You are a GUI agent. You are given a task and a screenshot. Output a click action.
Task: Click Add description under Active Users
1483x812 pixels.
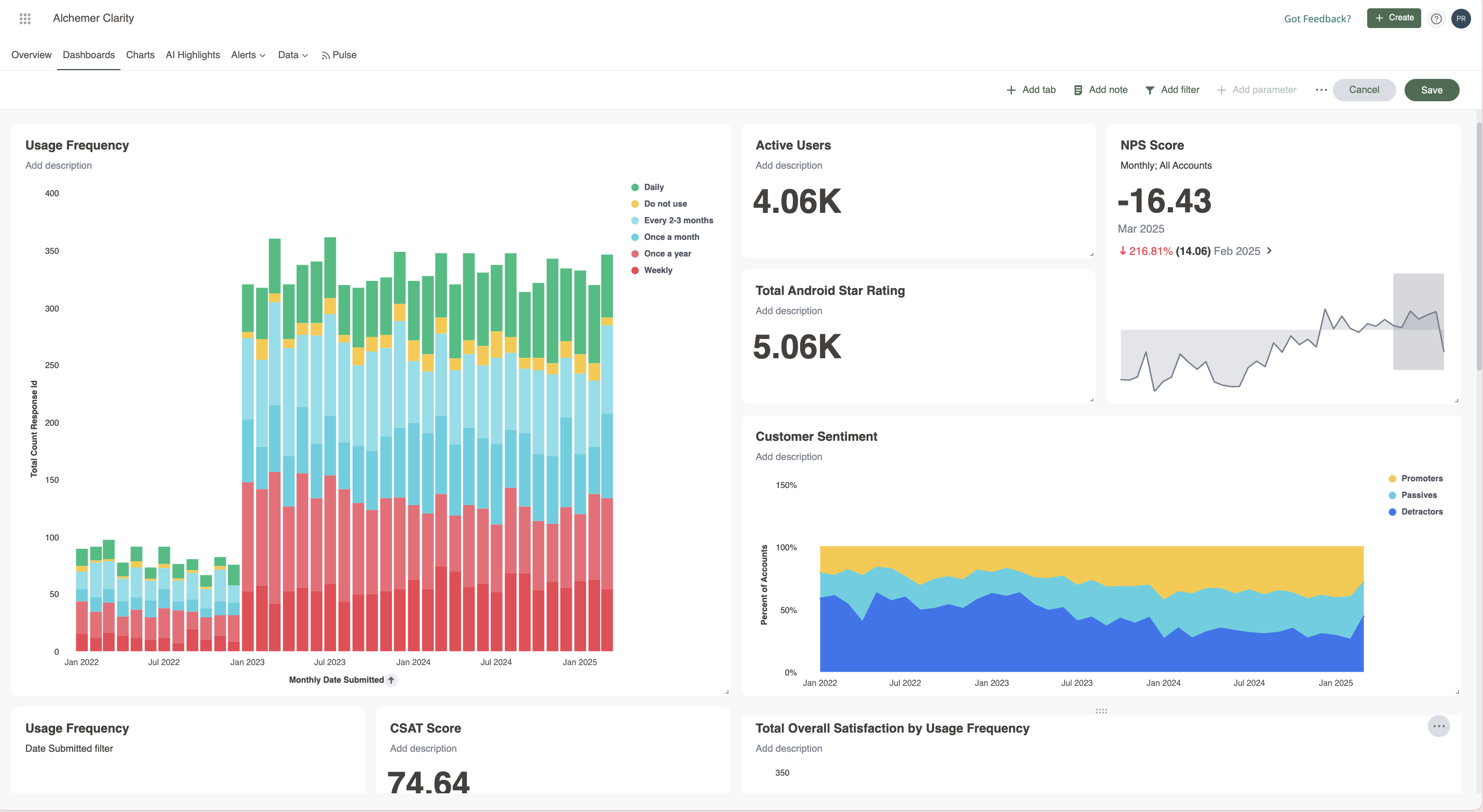789,165
